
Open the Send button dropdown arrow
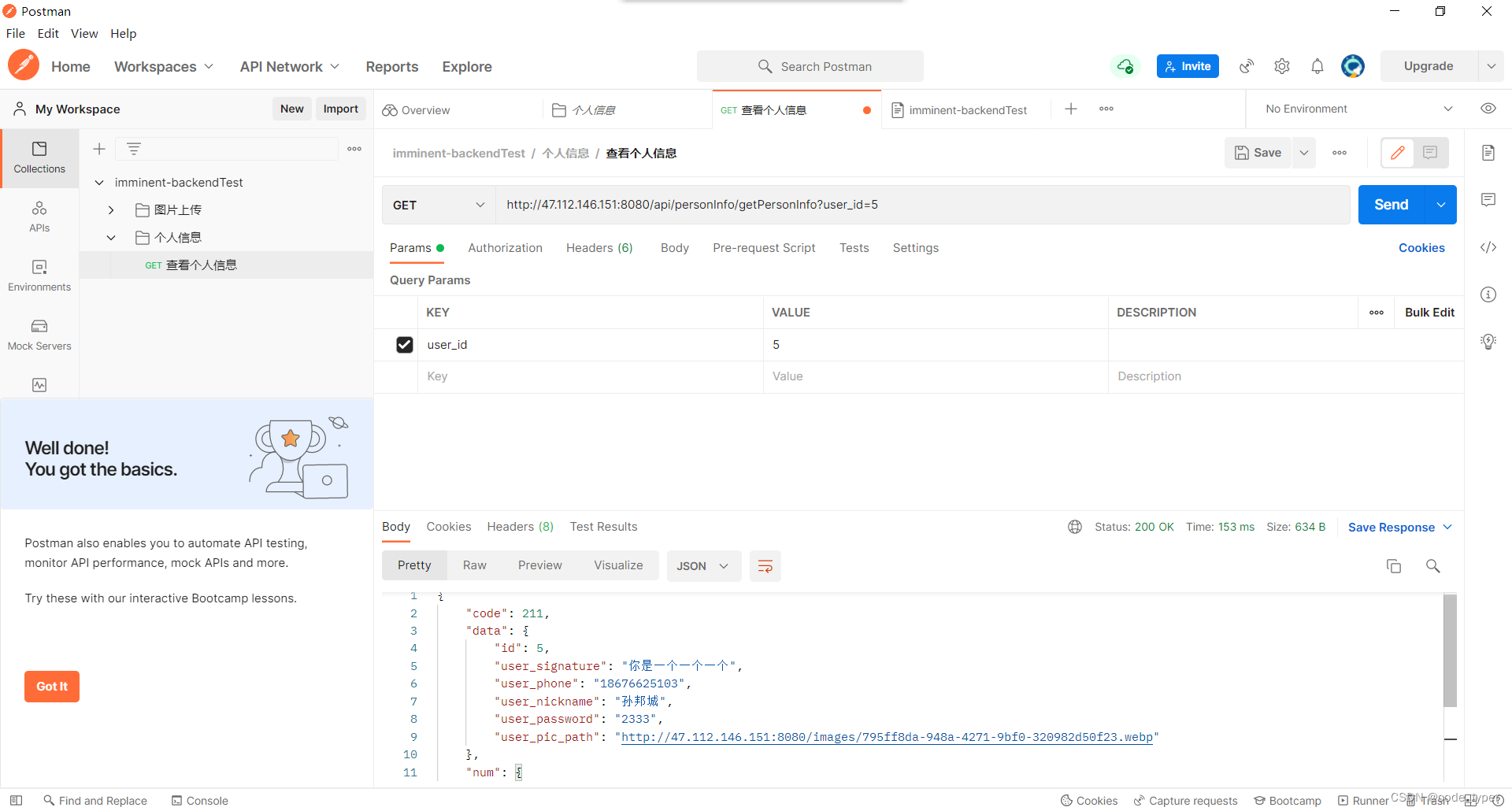coord(1441,205)
